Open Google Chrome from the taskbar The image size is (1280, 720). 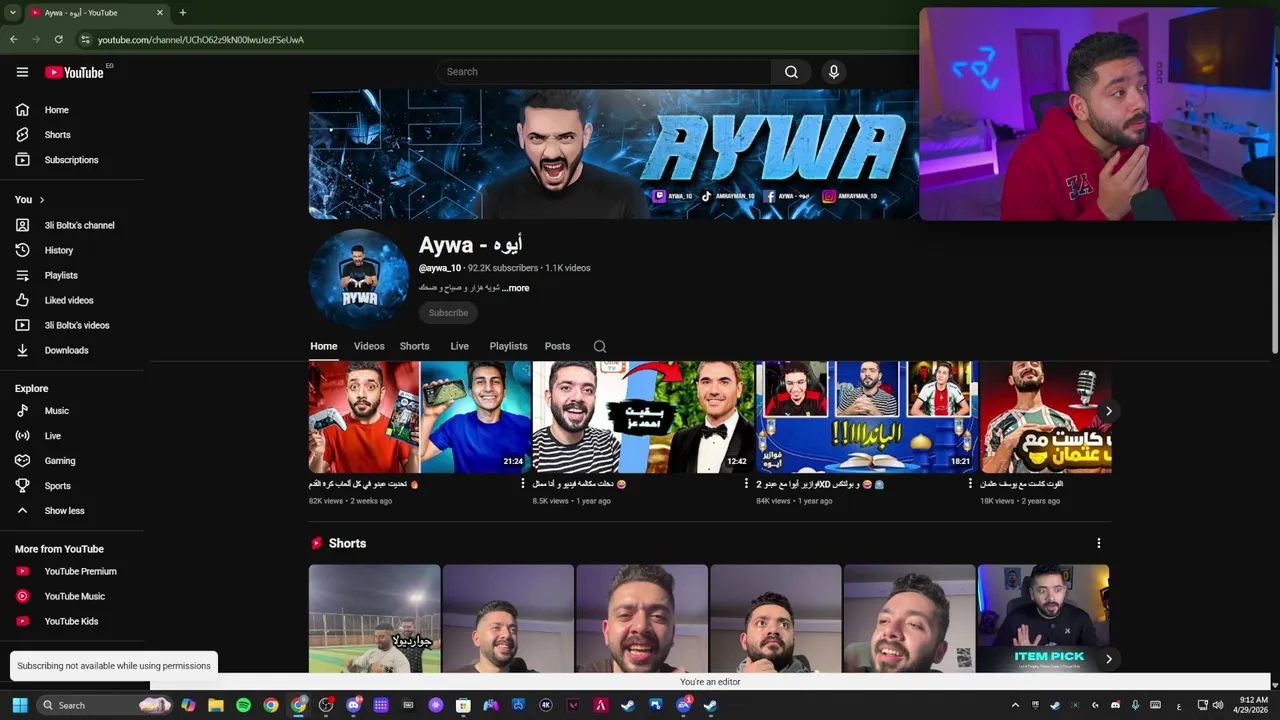pyautogui.click(x=271, y=705)
